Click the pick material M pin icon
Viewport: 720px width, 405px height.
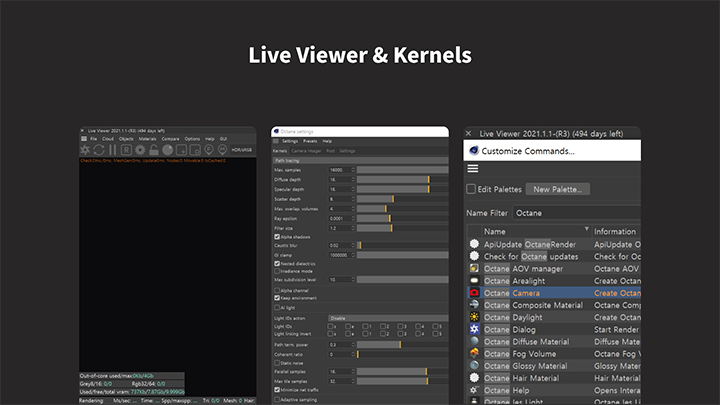coord(222,150)
